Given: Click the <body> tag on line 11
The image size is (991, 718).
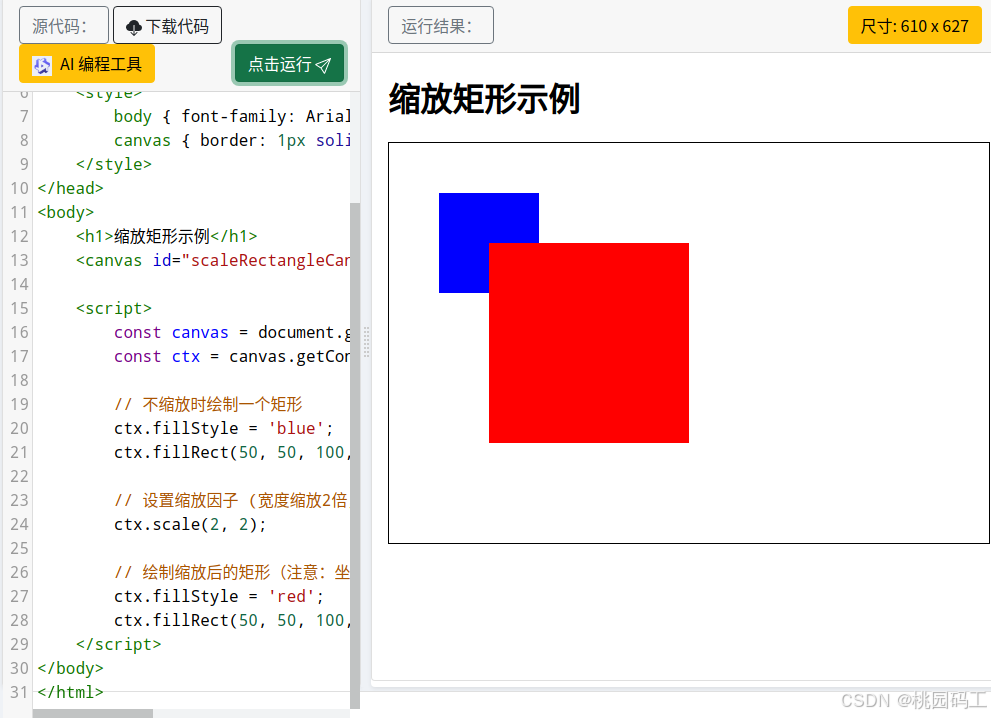Looking at the screenshot, I should pyautogui.click(x=66, y=212).
